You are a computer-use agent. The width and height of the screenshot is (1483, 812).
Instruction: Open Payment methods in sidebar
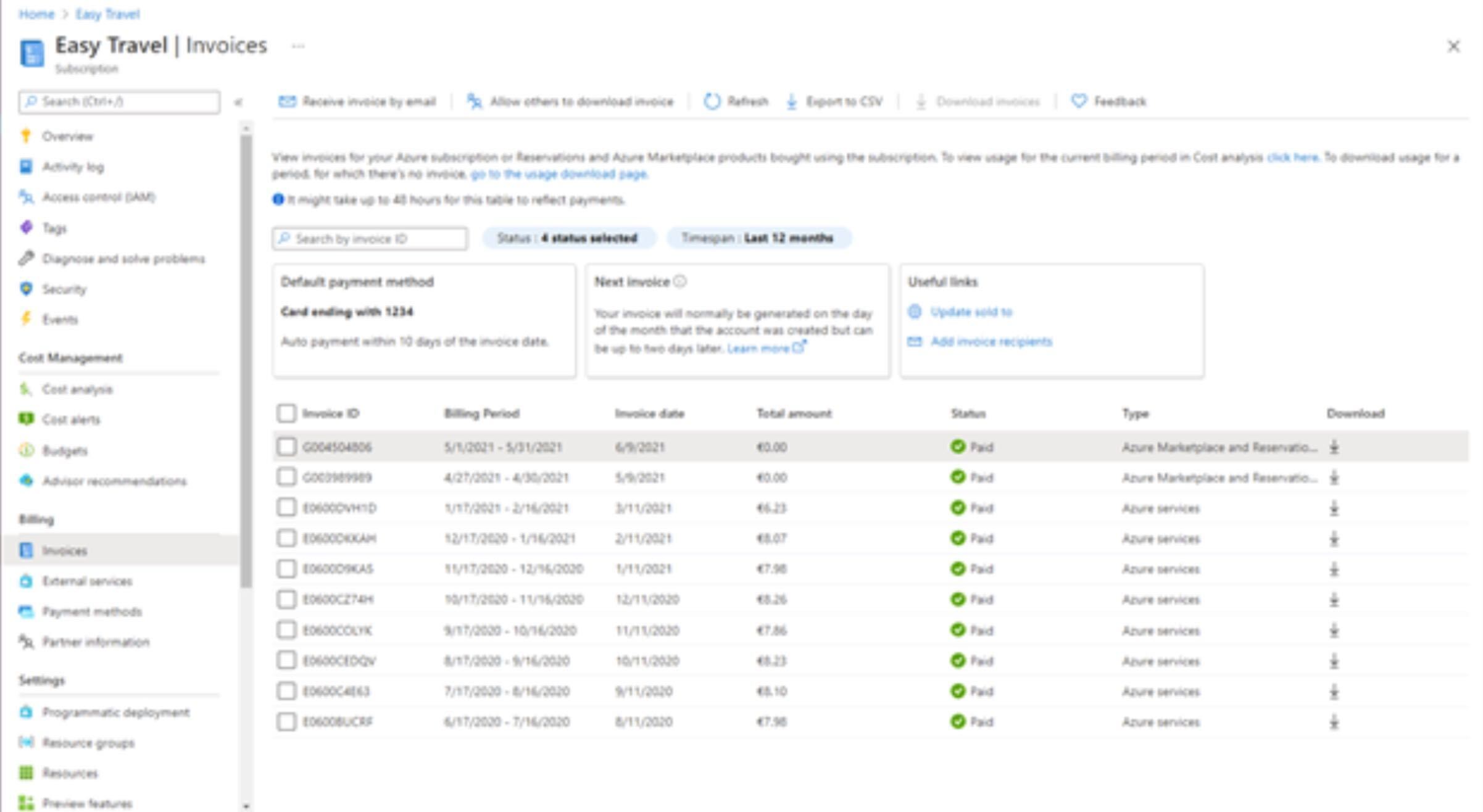pyautogui.click(x=92, y=611)
